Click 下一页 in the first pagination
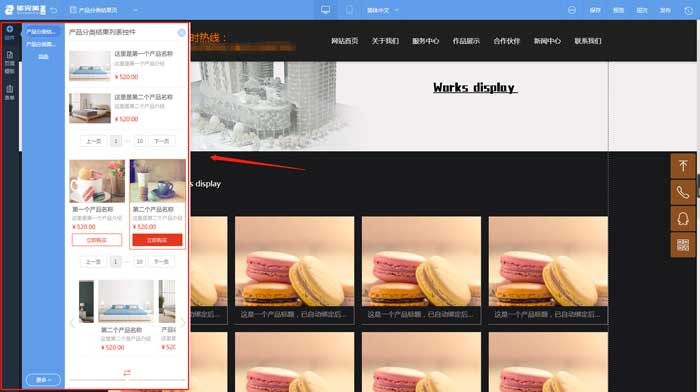This screenshot has height=392, width=700. pos(161,141)
